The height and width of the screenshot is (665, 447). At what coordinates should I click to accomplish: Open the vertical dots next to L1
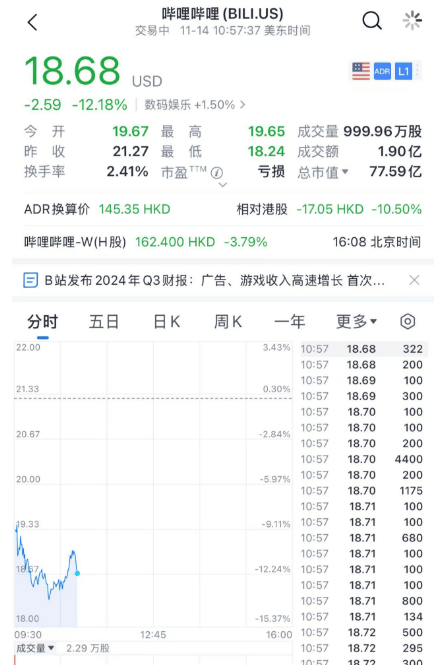pos(417,71)
